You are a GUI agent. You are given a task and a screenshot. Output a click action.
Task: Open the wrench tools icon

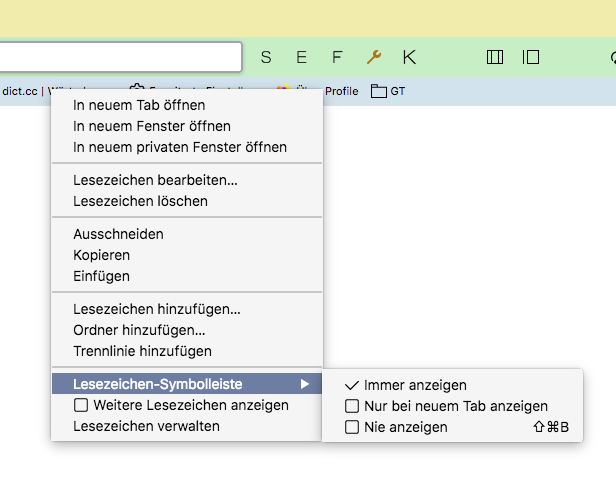click(x=374, y=57)
